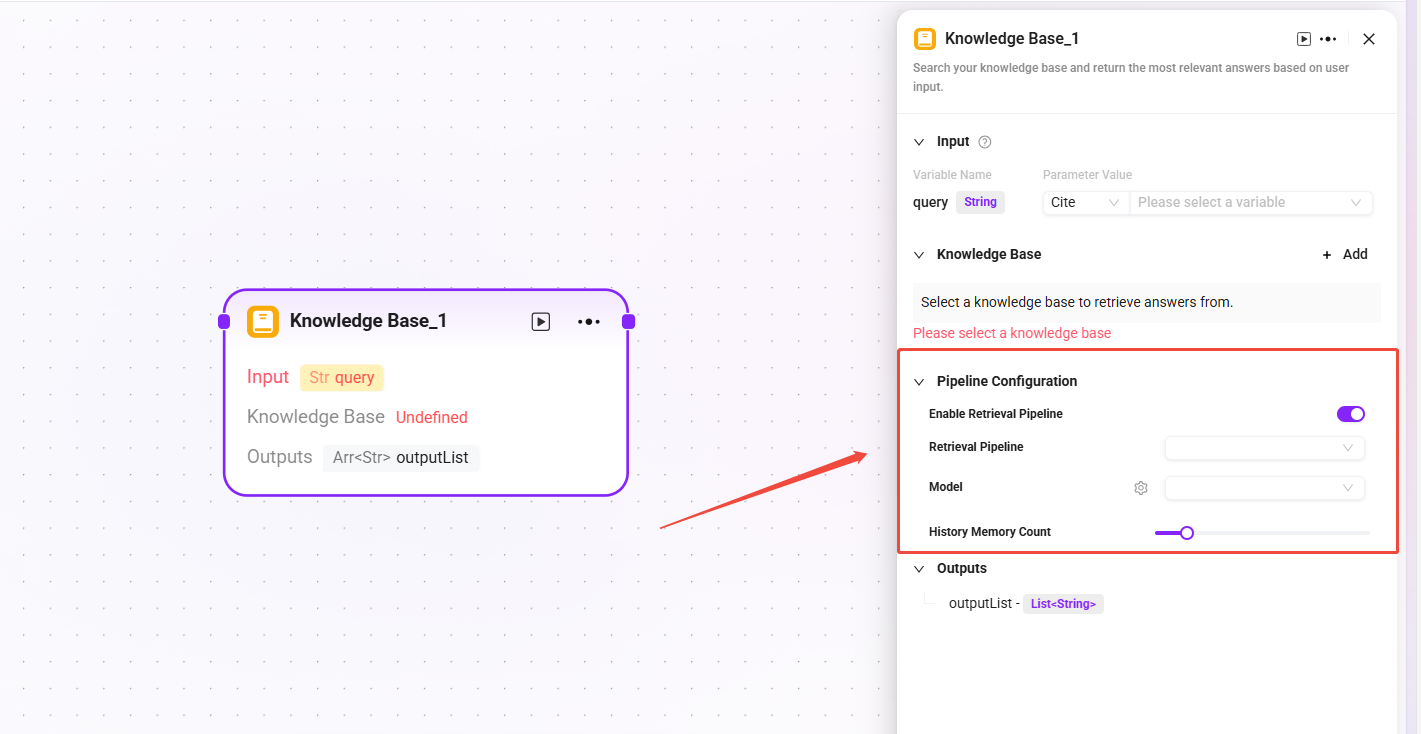The height and width of the screenshot is (734, 1421).
Task: Click the List<String> output type tag
Action: point(1063,604)
